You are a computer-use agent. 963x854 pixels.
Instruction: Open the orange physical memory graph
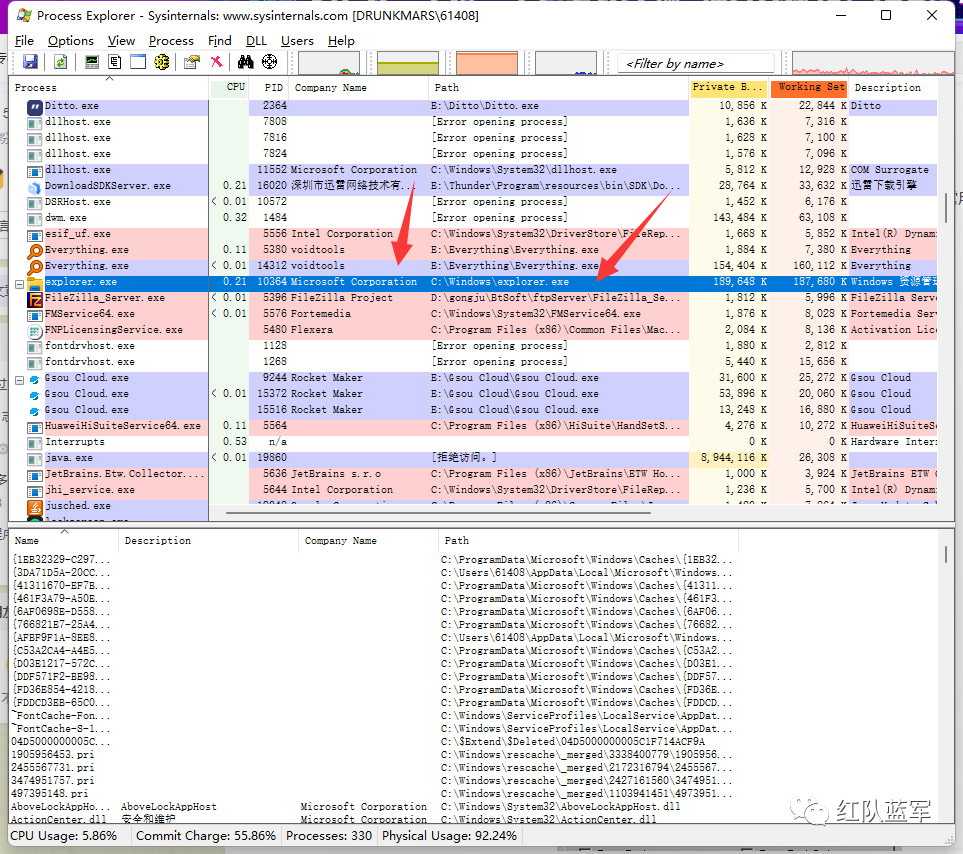tap(487, 63)
